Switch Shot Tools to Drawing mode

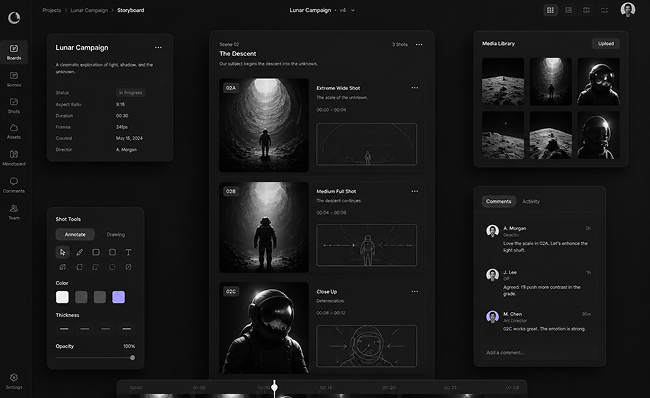click(116, 234)
